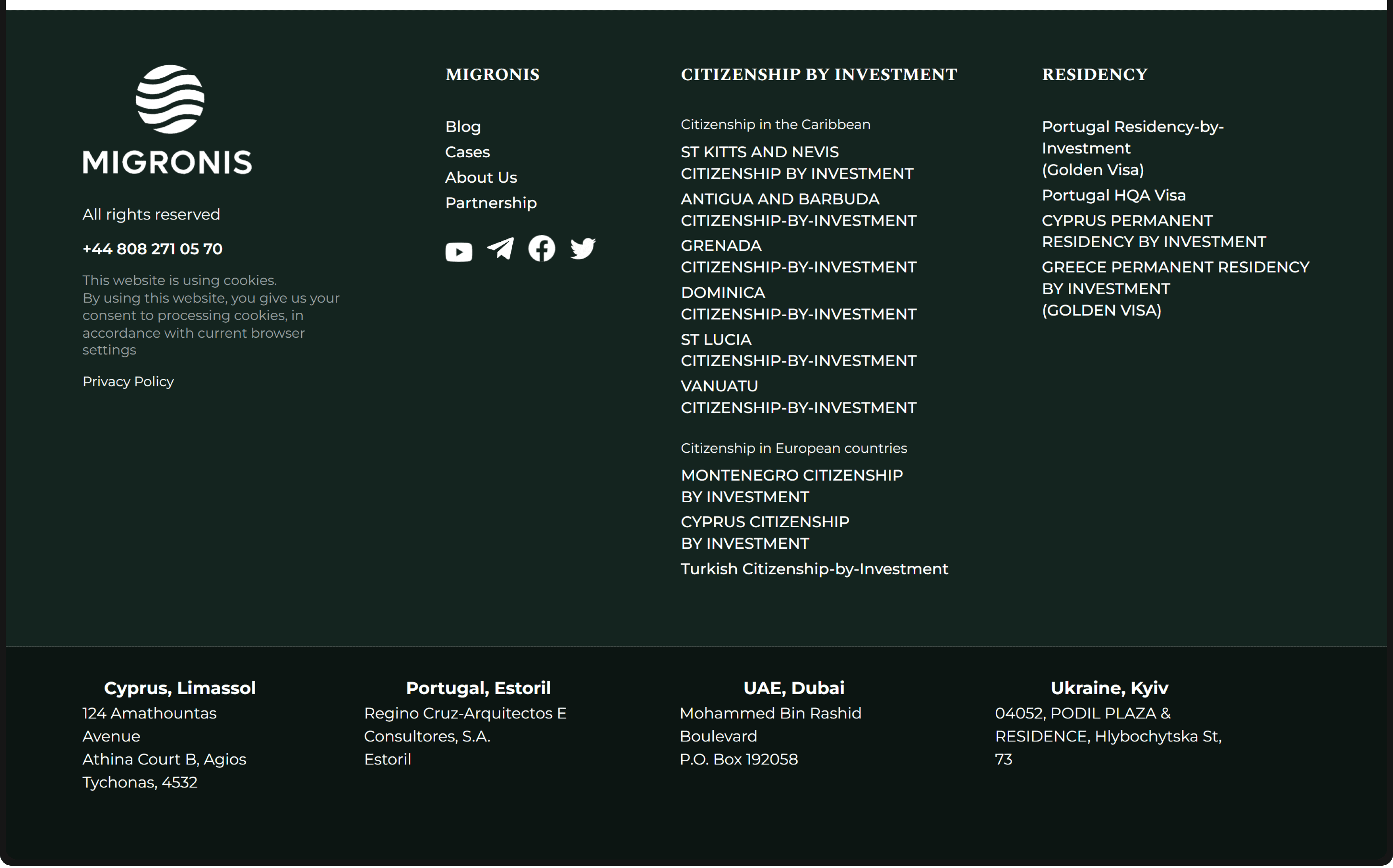Click the Facebook icon in footer
The image size is (1393, 868).
pyautogui.click(x=541, y=249)
